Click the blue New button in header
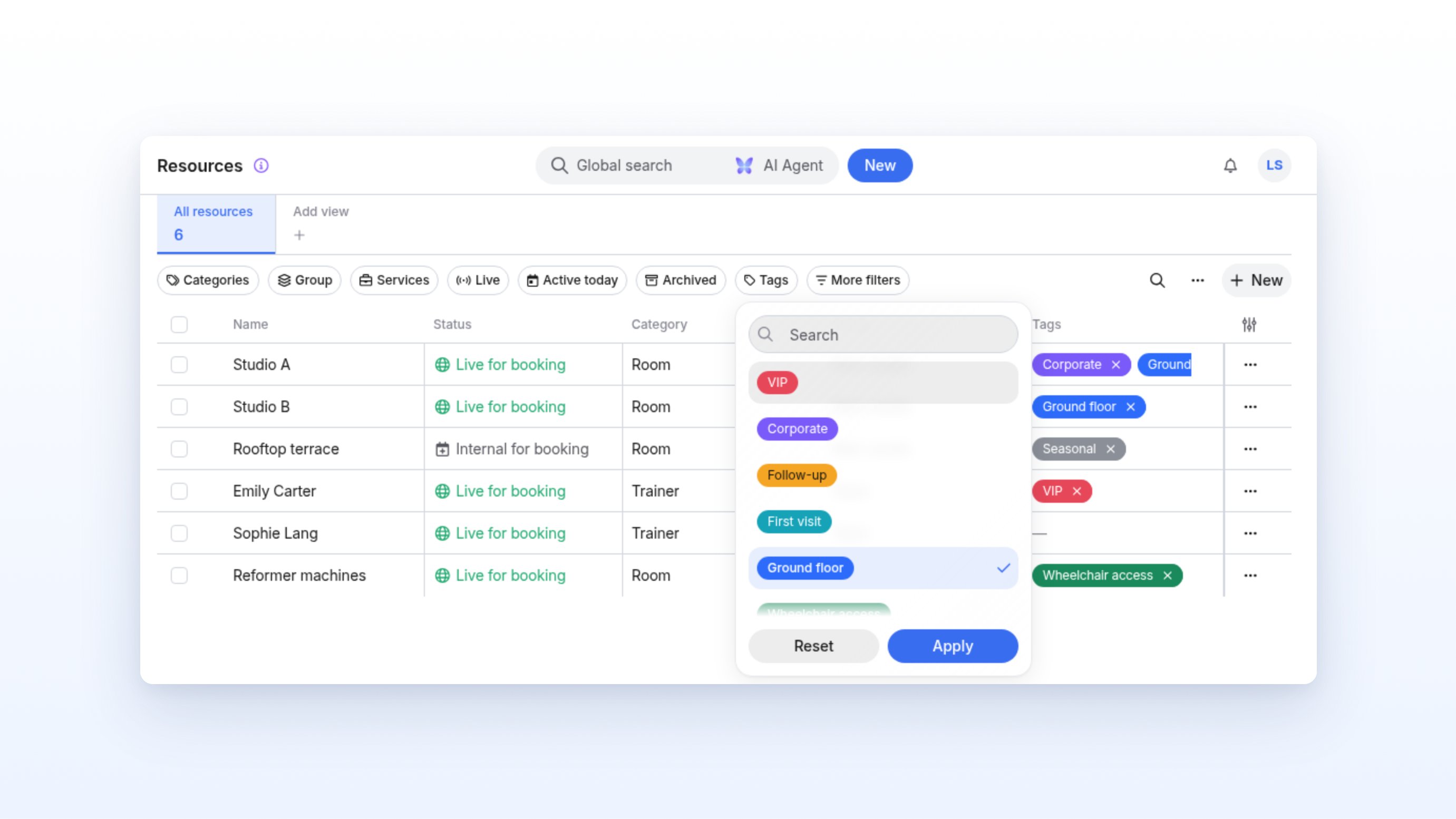The image size is (1456, 819). point(879,165)
